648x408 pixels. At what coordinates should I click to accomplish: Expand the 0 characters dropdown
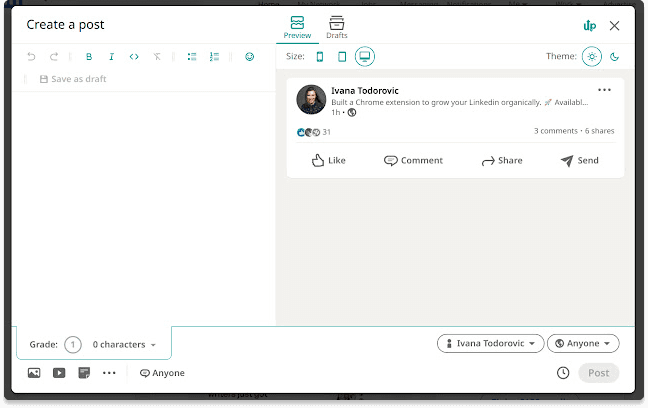124,344
